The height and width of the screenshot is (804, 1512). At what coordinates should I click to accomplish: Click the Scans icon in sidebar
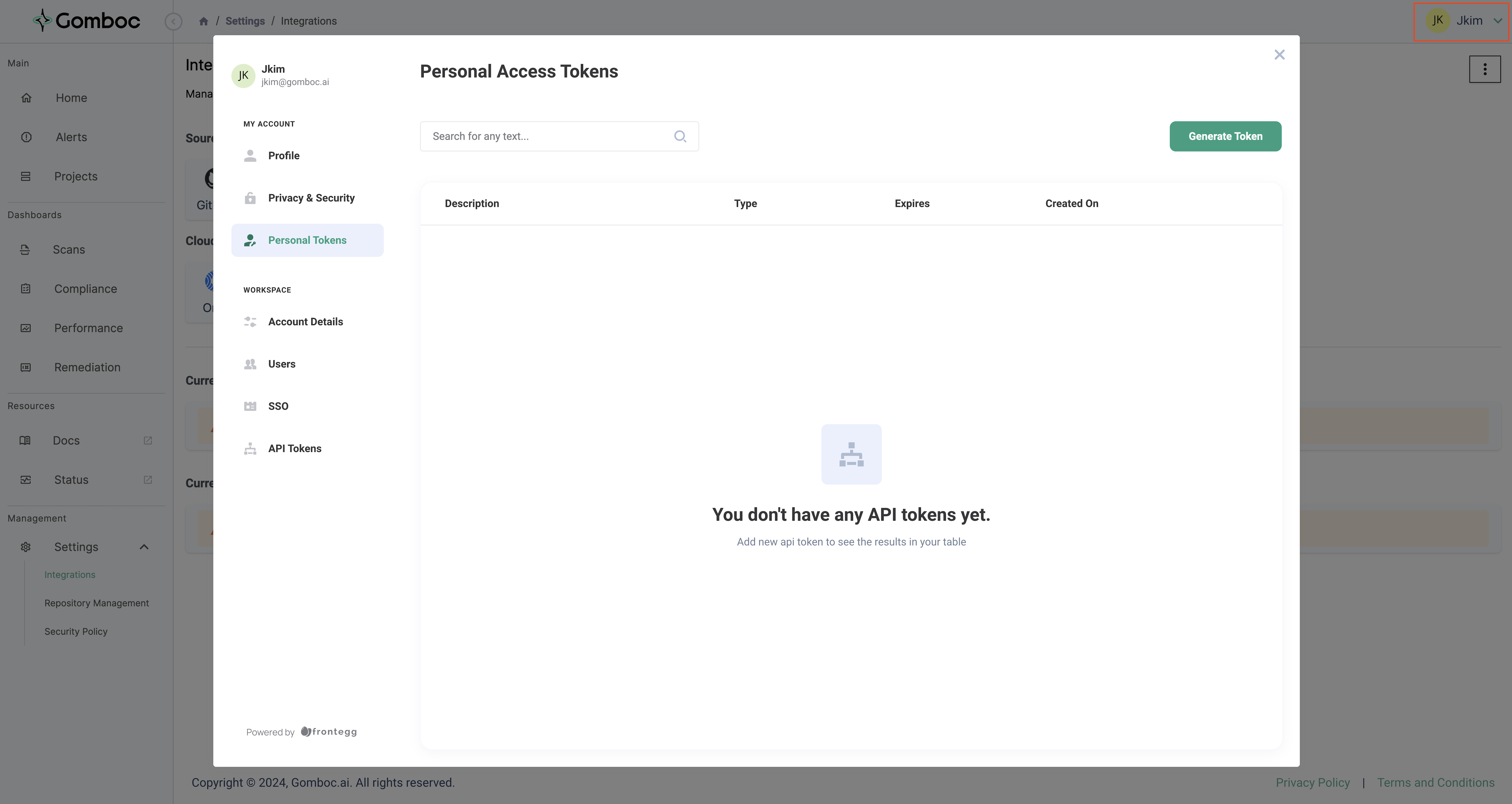tap(25, 250)
